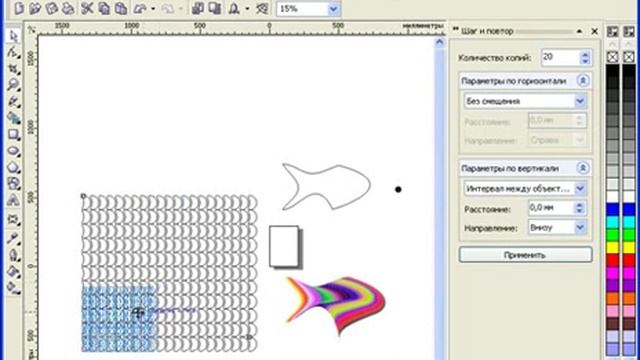This screenshot has width=640, height=360.
Task: Click the vertical Расстояние 0,0 мм field
Action: click(x=551, y=208)
